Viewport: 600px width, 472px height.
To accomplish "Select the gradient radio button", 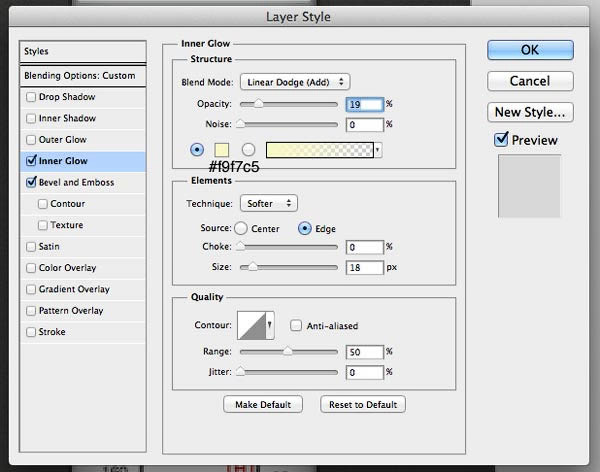I will pos(248,150).
